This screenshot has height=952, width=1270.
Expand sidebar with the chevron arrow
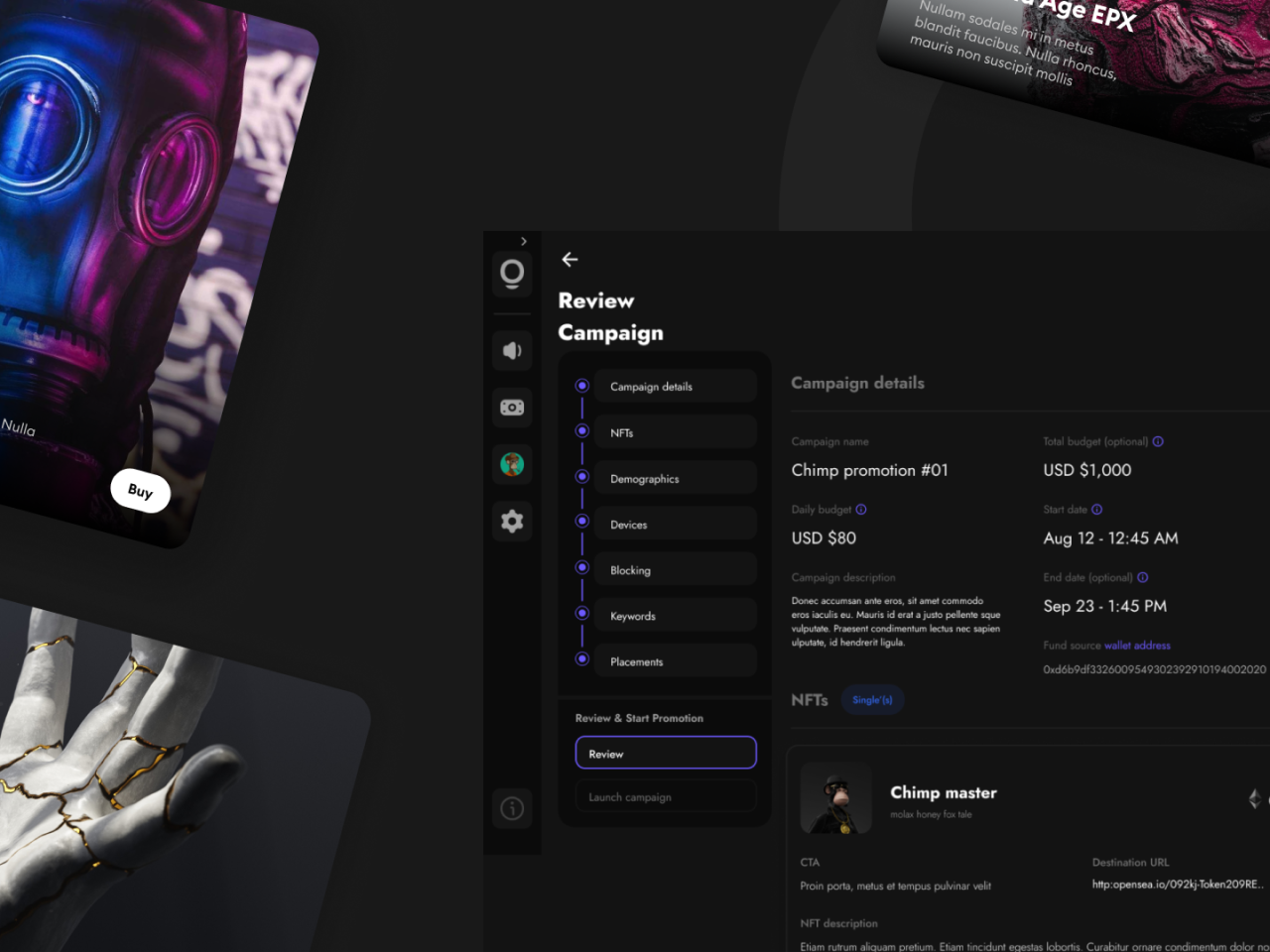click(x=524, y=241)
